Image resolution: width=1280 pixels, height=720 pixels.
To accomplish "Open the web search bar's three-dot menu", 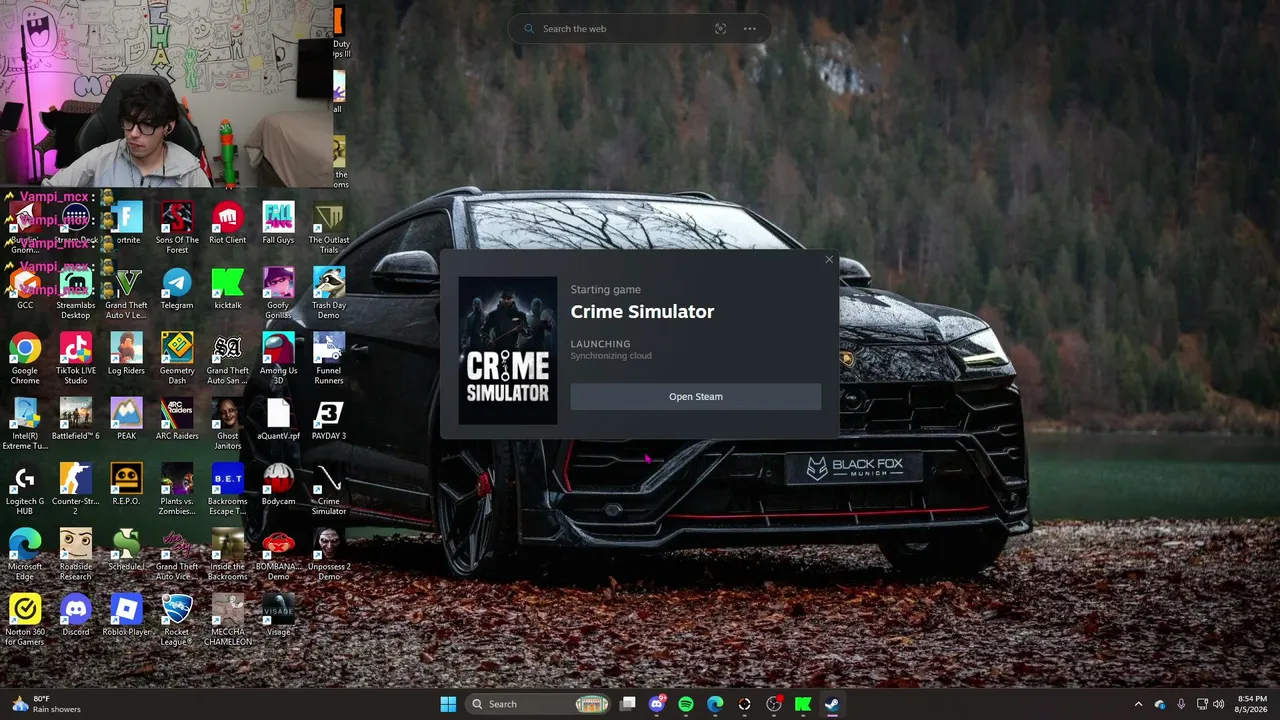I will (x=749, y=29).
